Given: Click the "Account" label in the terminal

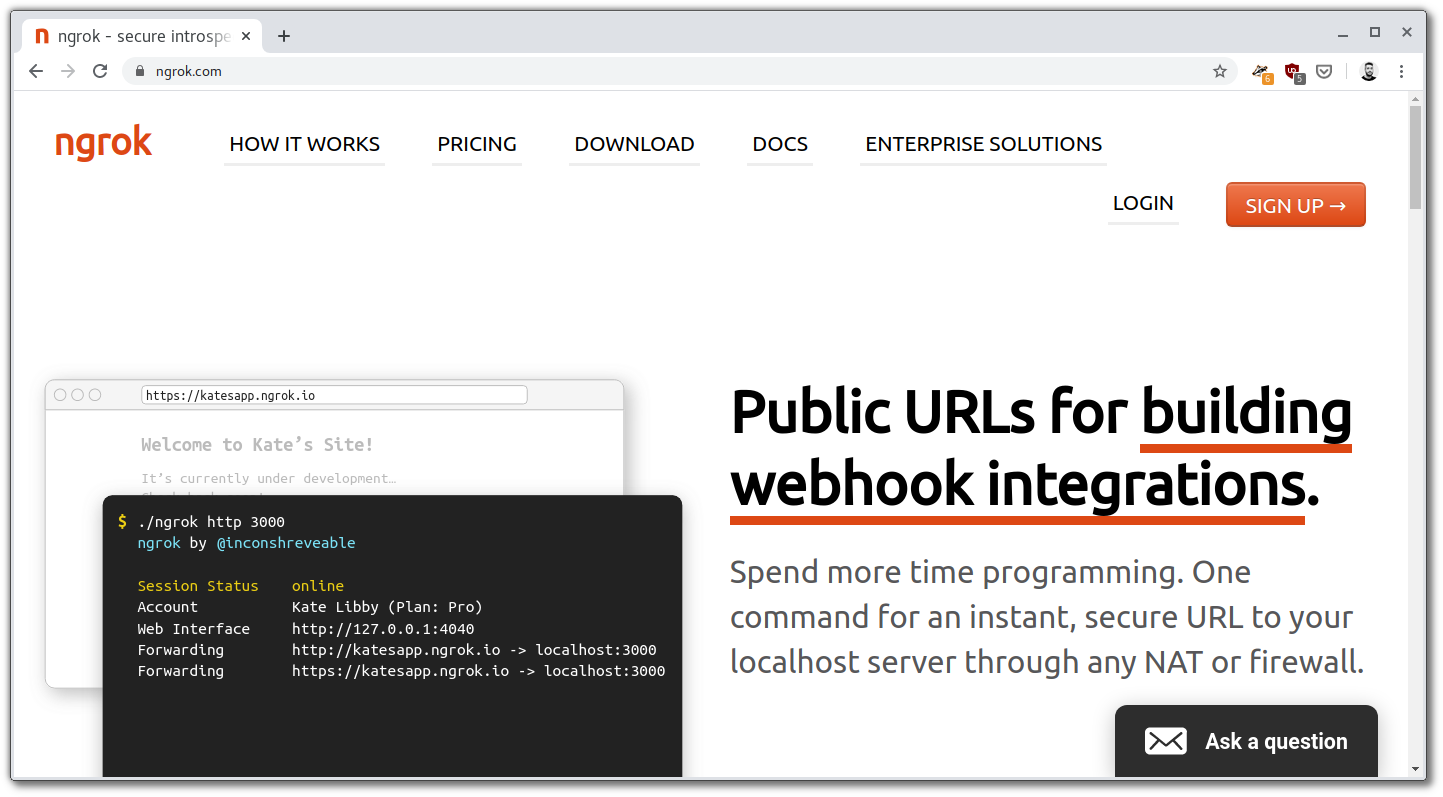Looking at the screenshot, I should pyautogui.click(x=168, y=607).
